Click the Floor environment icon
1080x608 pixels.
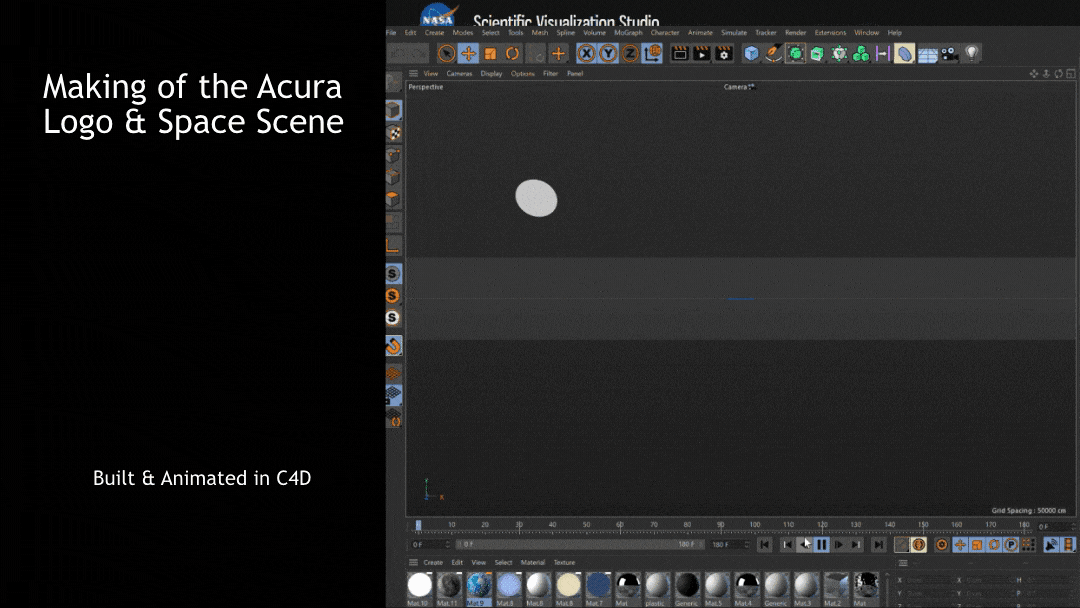[928, 54]
